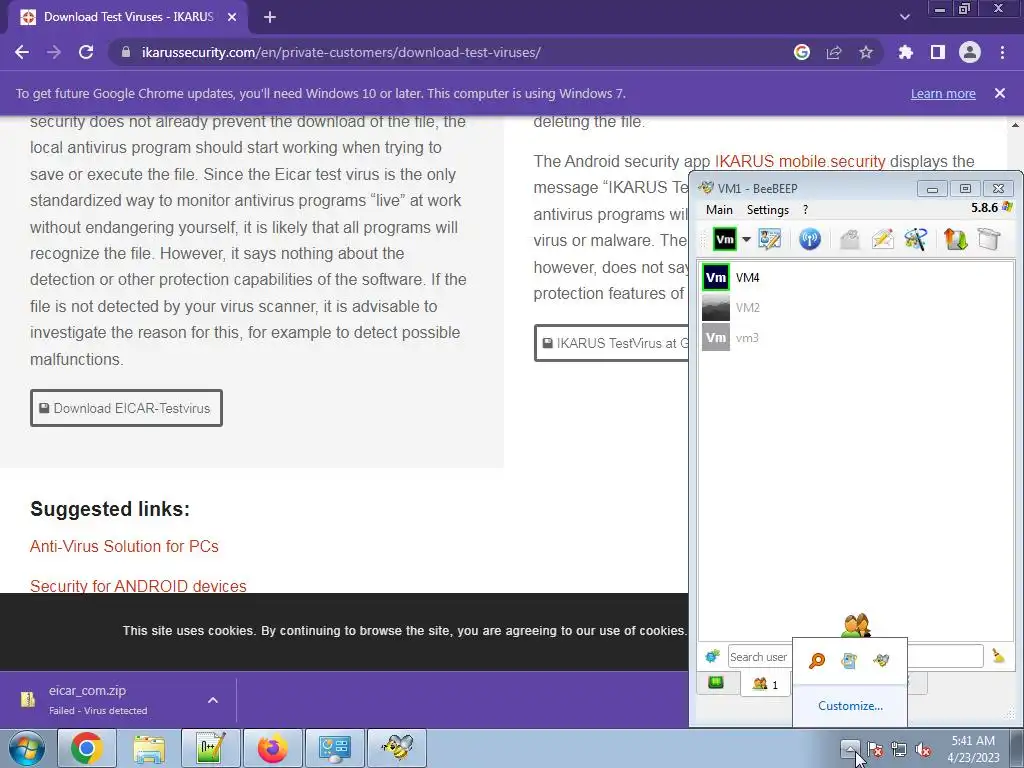
Task: Click the greyed-out envelope icon in BeeBEEP toolbar
Action: (x=849, y=239)
